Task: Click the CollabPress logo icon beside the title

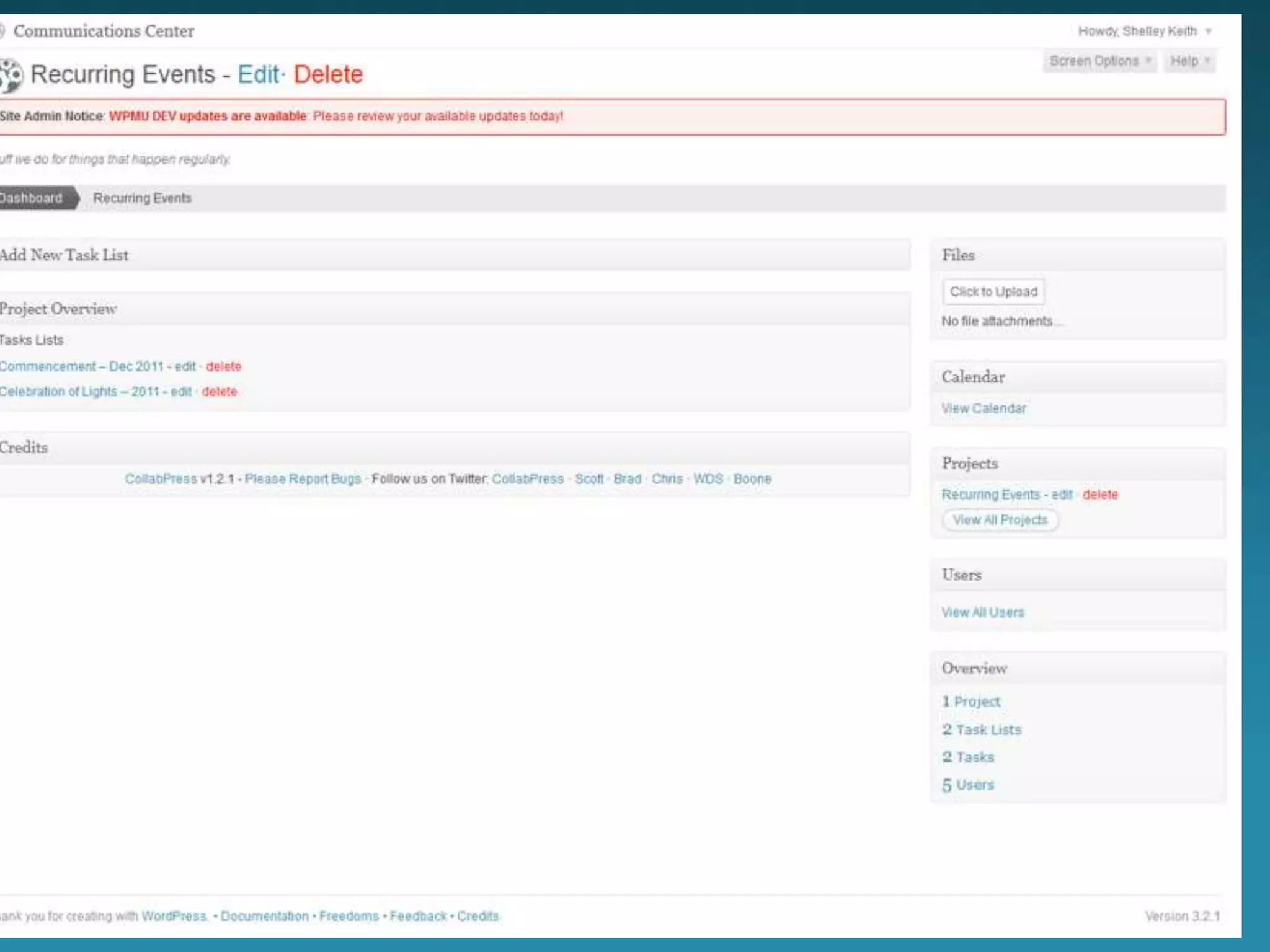Action: [10, 76]
